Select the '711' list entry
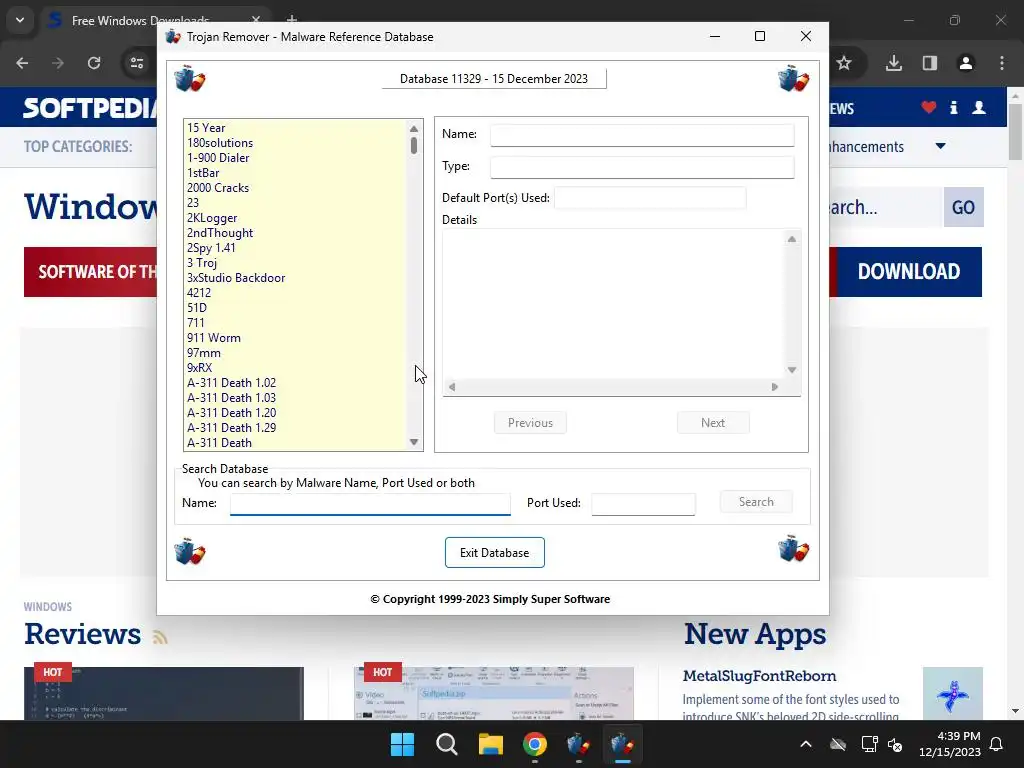 (196, 323)
